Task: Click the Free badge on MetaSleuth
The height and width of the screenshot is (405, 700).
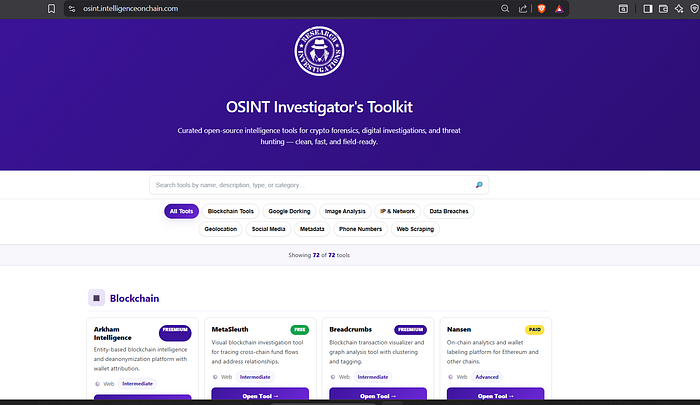Action: tap(300, 330)
